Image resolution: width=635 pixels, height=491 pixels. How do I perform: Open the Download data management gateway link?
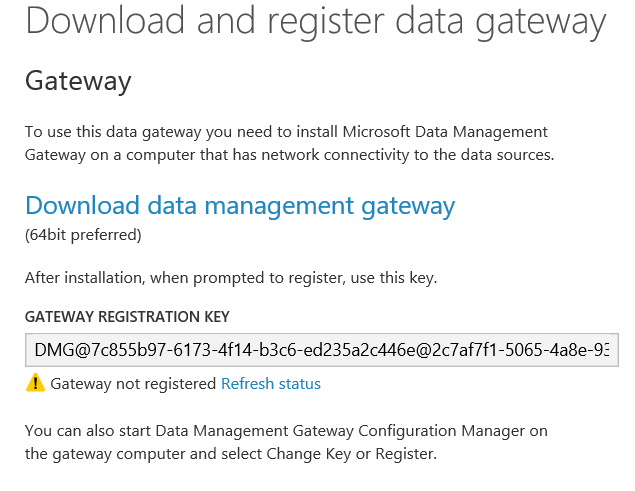pos(240,206)
